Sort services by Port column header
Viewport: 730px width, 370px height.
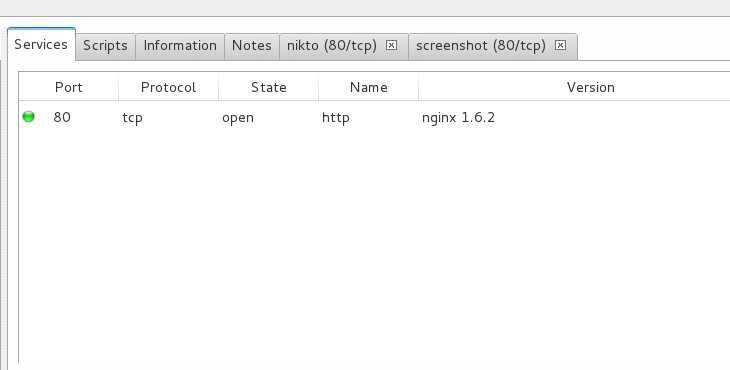[68, 87]
